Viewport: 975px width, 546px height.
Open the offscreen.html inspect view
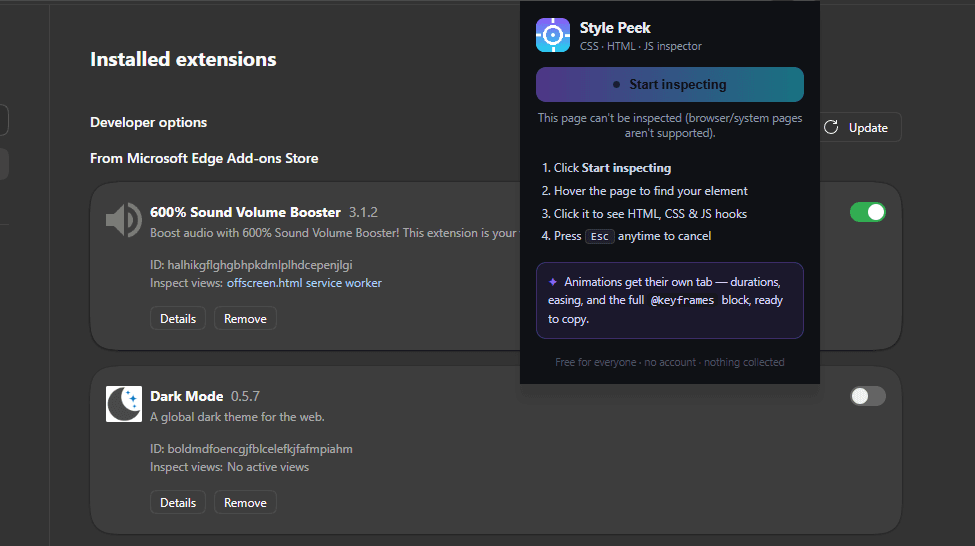[x=264, y=283]
